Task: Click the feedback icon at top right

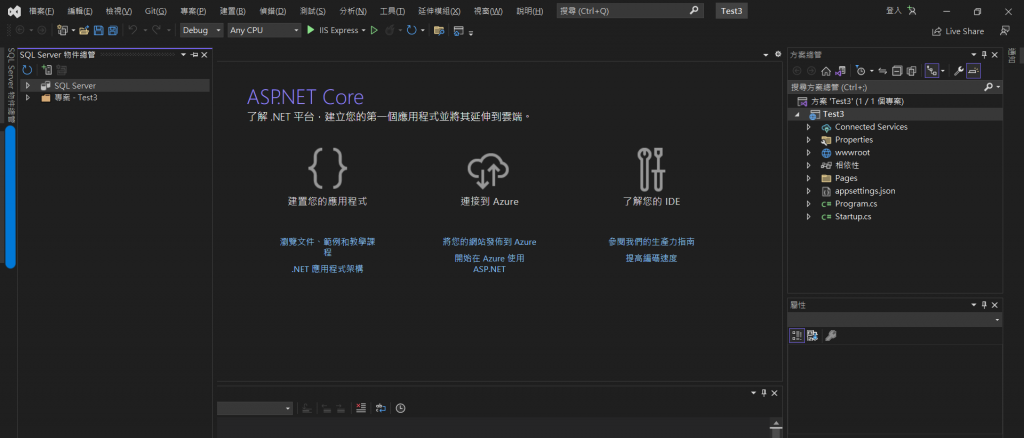Action: [1005, 31]
